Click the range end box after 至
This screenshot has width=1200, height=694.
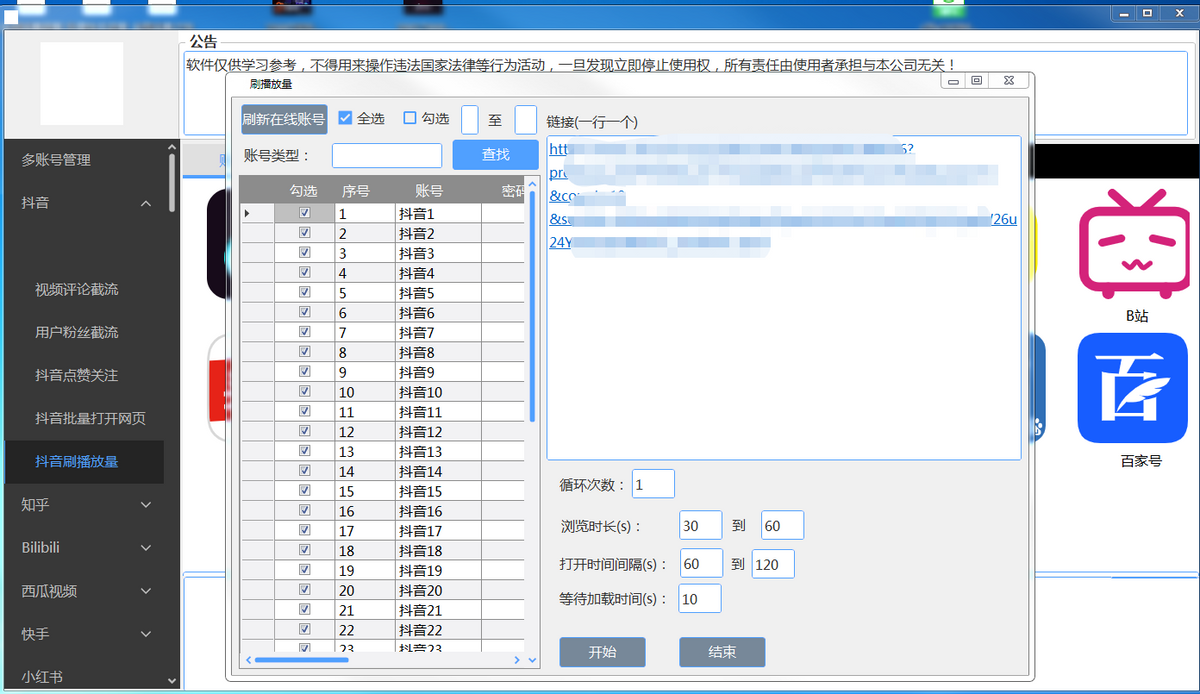[526, 119]
